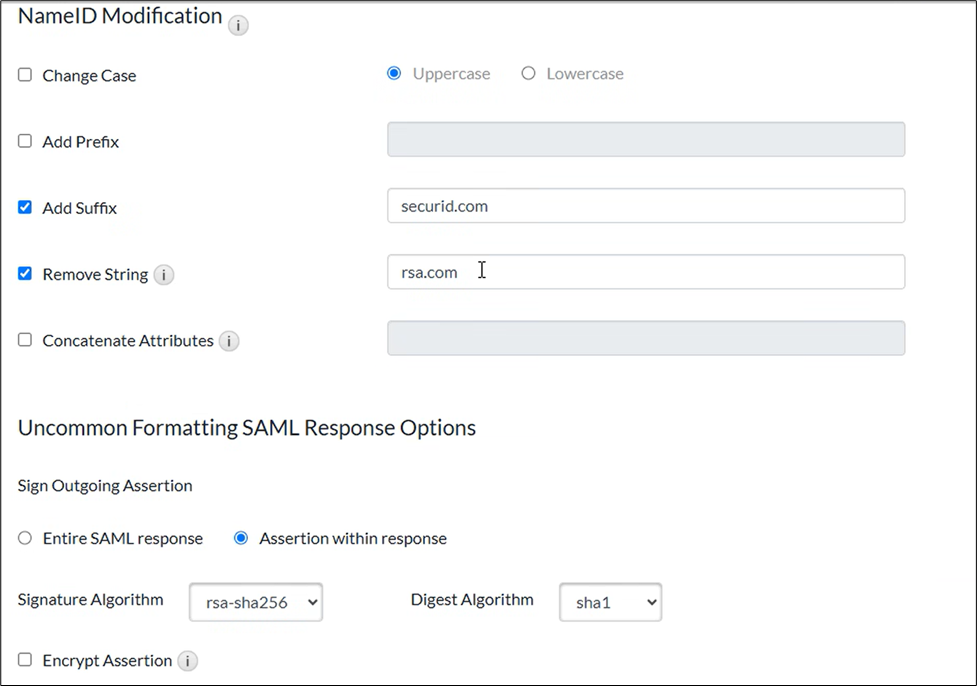Enable the Concatenate Attributes checkbox
This screenshot has width=977, height=686.
(x=25, y=339)
